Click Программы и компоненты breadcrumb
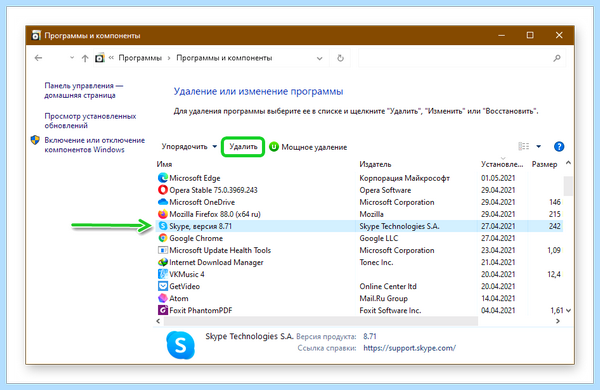 (224, 58)
